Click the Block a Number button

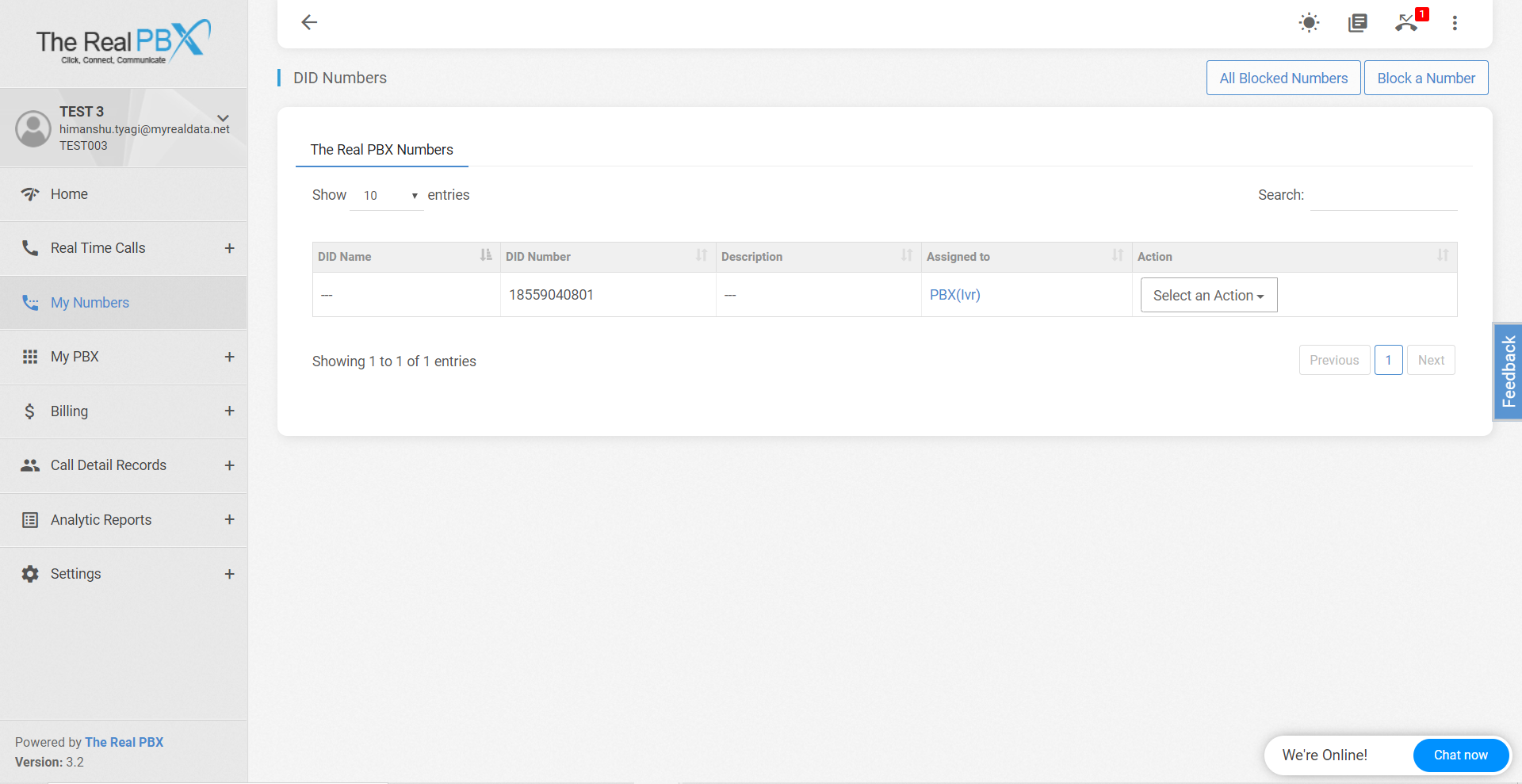[x=1425, y=78]
